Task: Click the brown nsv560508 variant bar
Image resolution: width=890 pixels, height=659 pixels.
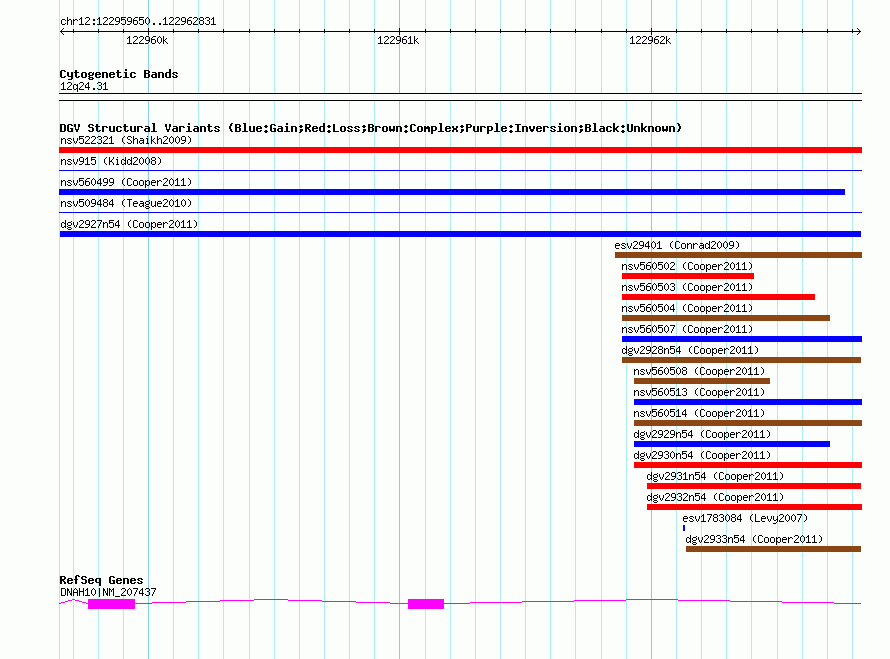Action: (x=702, y=381)
